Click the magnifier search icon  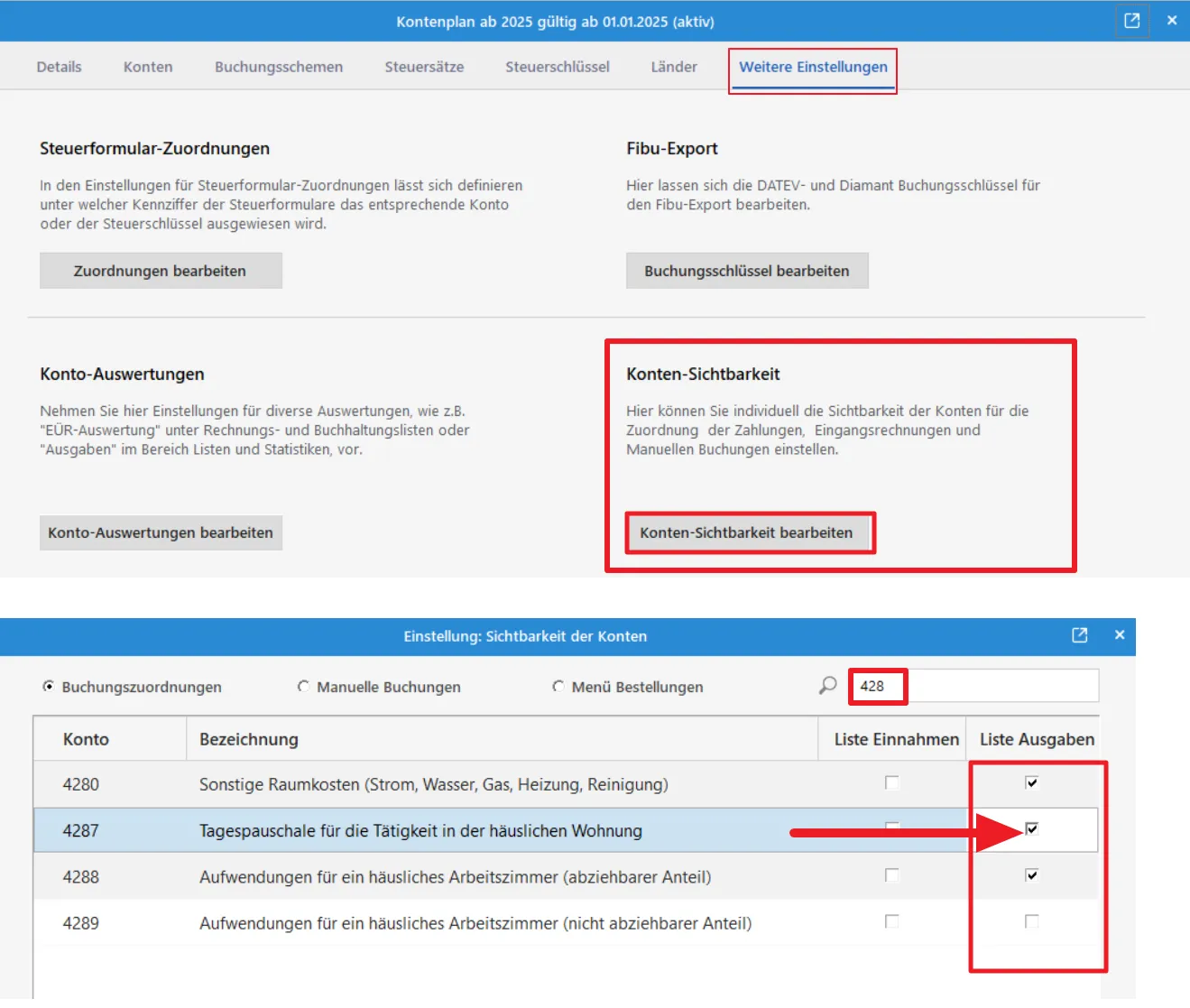[x=827, y=686]
